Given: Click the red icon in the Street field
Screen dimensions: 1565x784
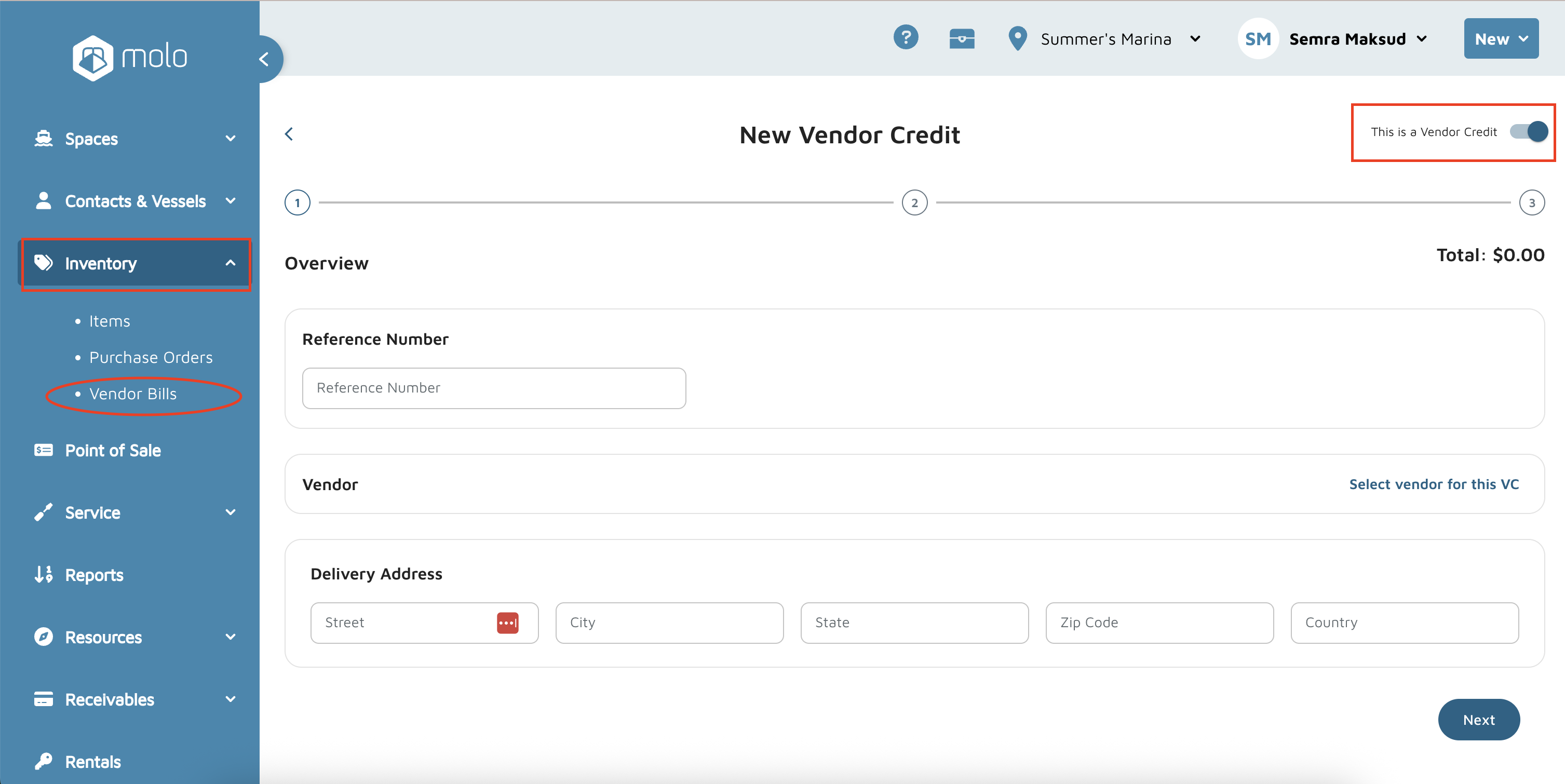Looking at the screenshot, I should [507, 623].
